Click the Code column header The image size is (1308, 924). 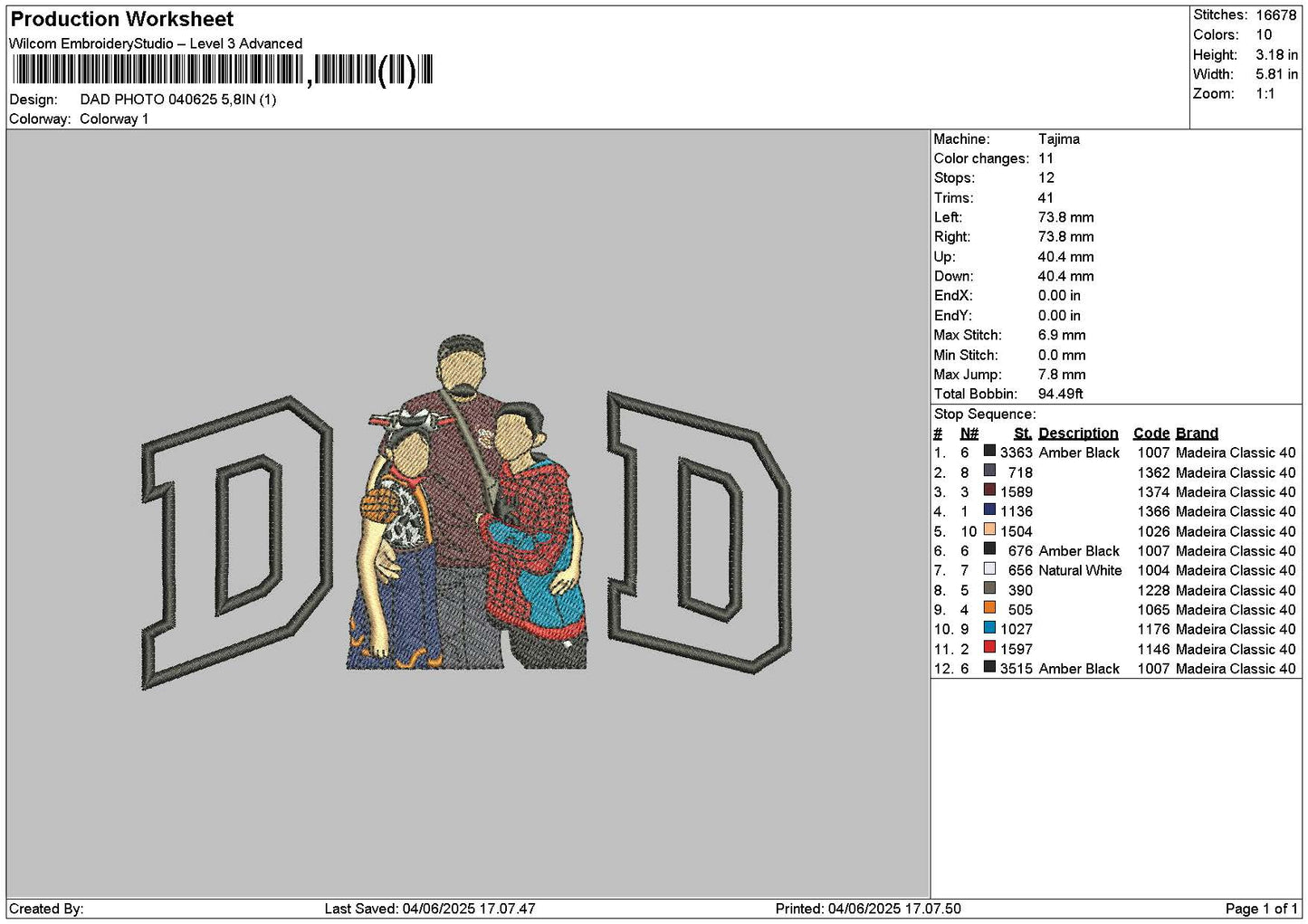tap(1151, 433)
